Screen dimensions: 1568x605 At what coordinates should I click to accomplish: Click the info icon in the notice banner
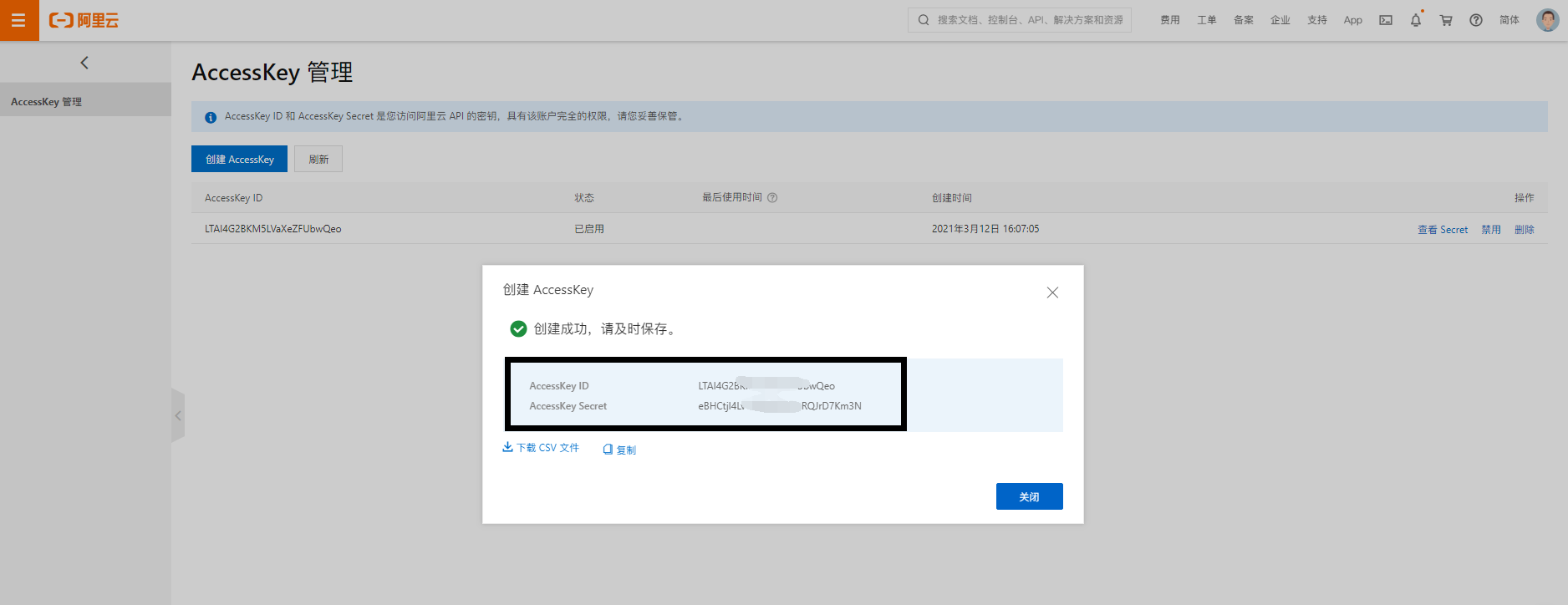click(x=211, y=117)
